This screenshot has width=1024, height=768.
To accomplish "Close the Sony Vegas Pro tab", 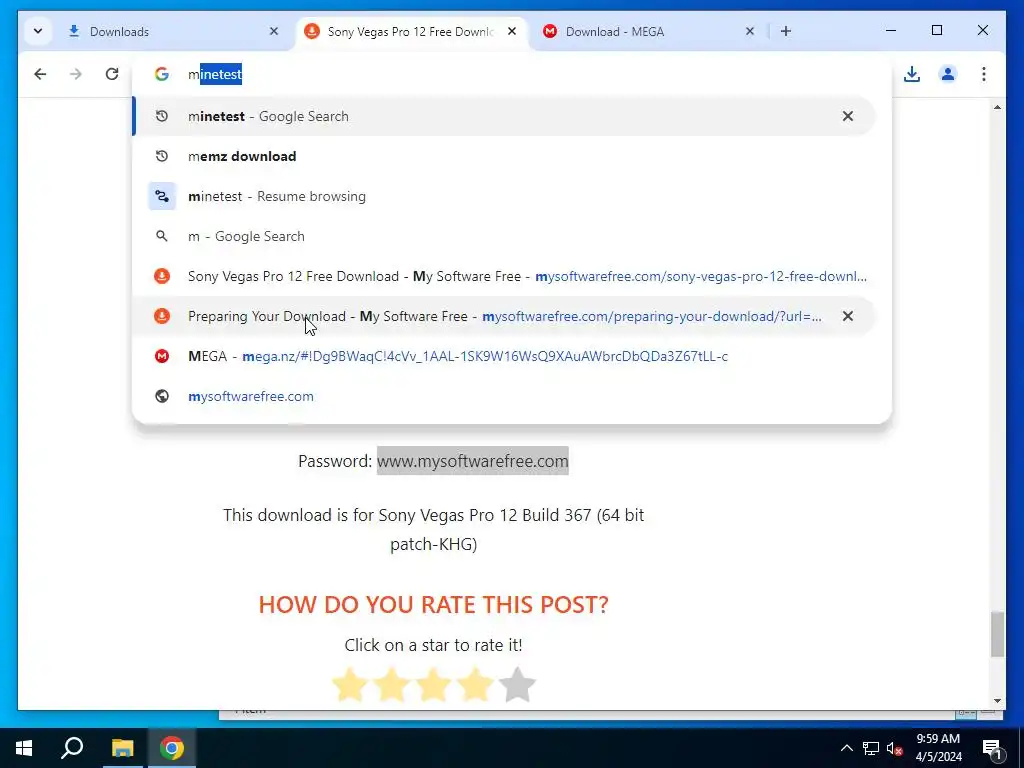I will (x=512, y=31).
